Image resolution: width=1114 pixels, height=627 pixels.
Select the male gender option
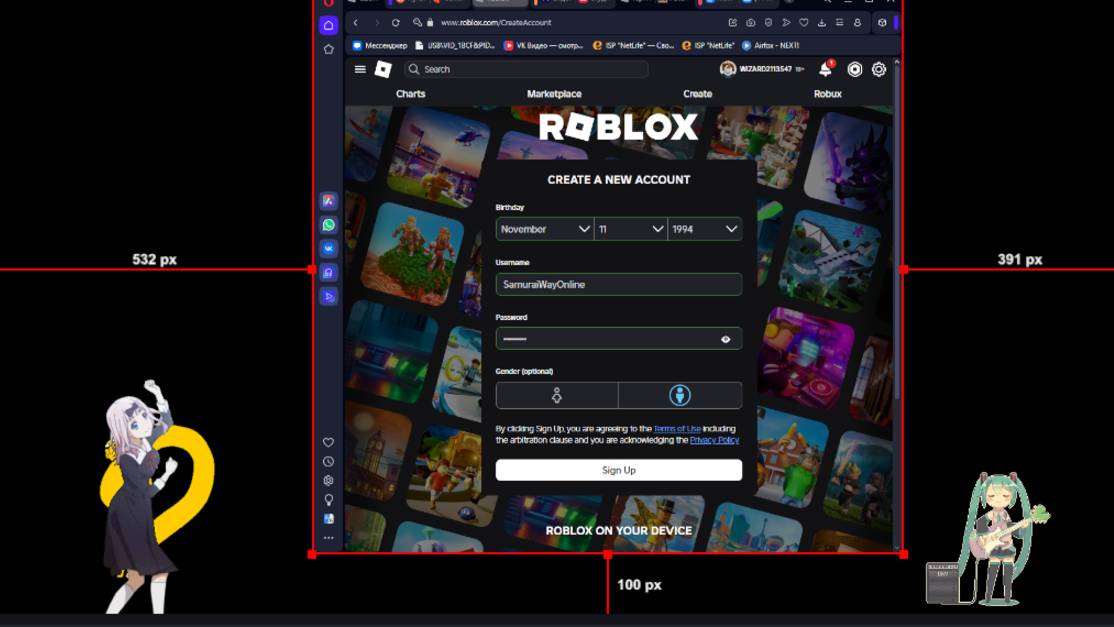point(680,396)
